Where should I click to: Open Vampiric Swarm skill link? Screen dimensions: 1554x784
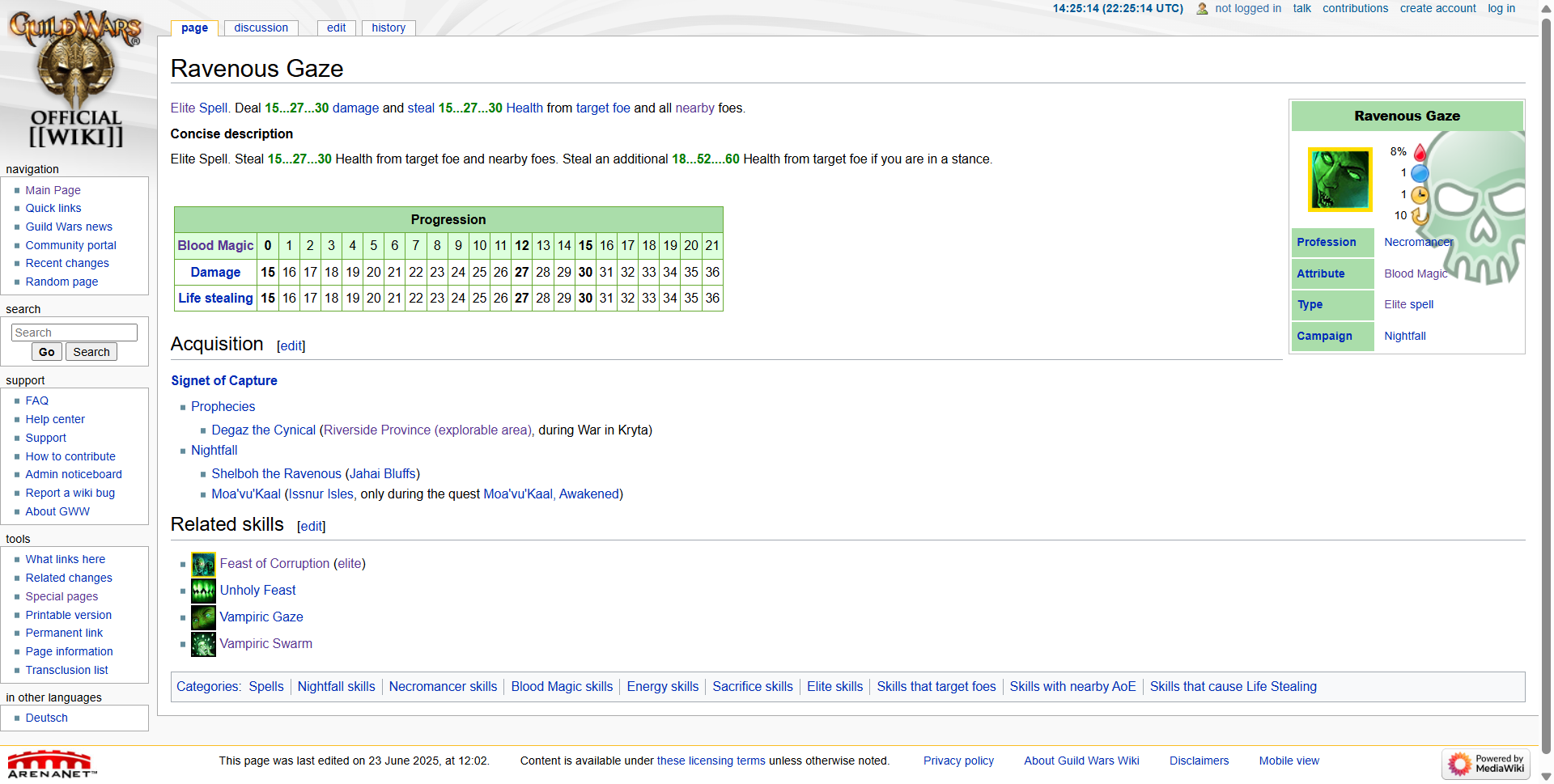[x=266, y=644]
